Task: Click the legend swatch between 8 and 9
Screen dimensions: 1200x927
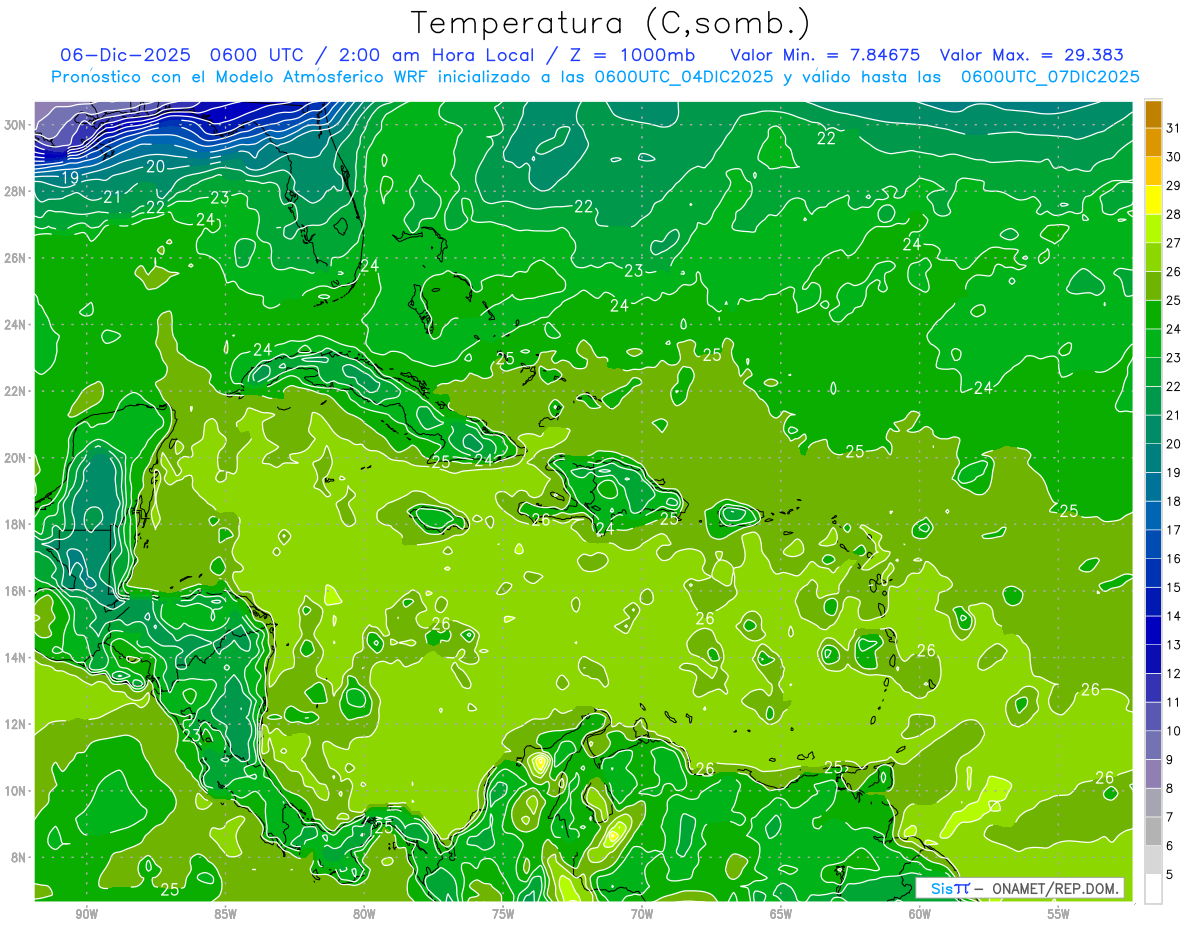Action: click(1153, 774)
